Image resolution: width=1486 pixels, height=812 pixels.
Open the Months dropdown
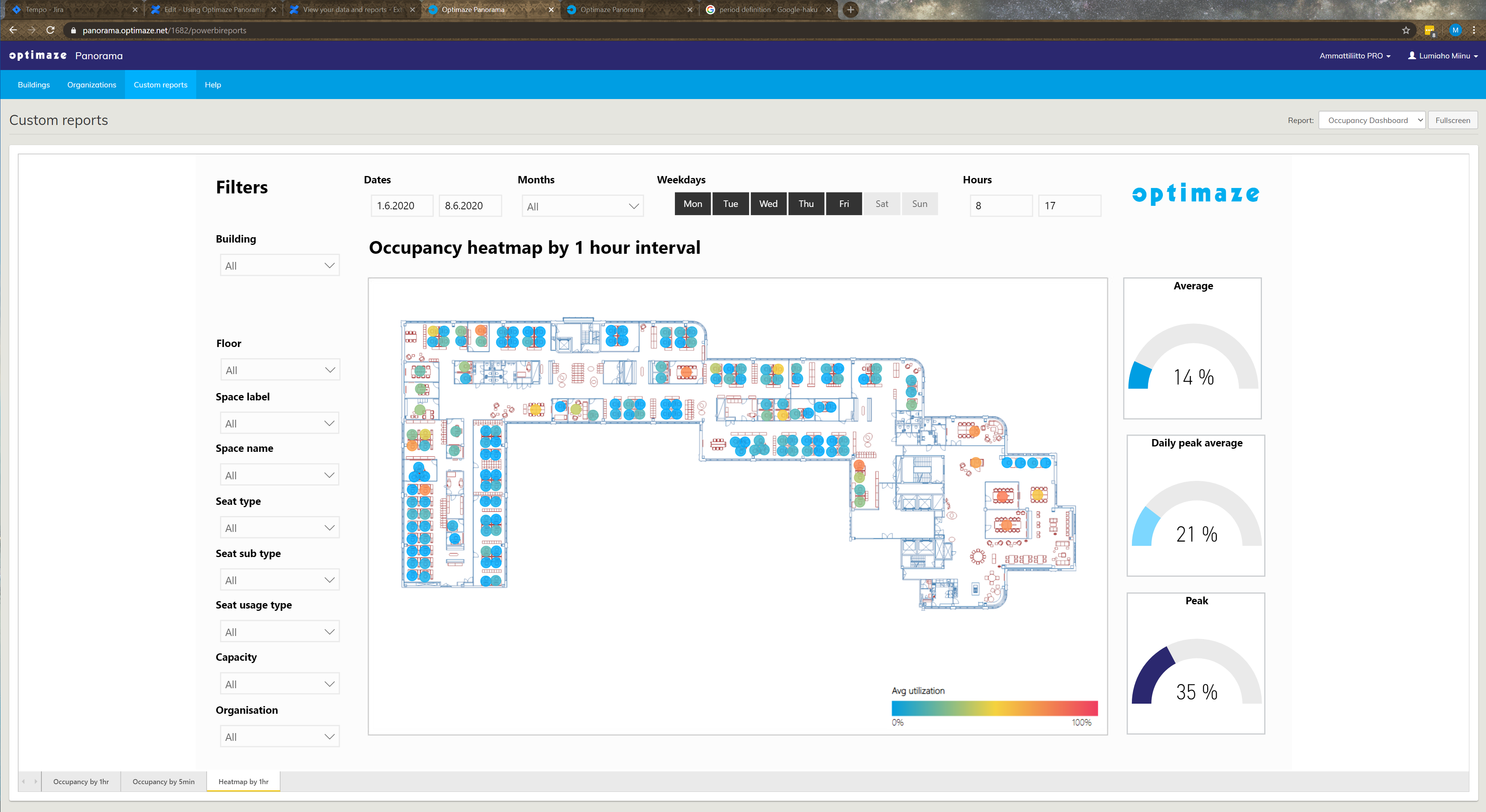pos(582,207)
